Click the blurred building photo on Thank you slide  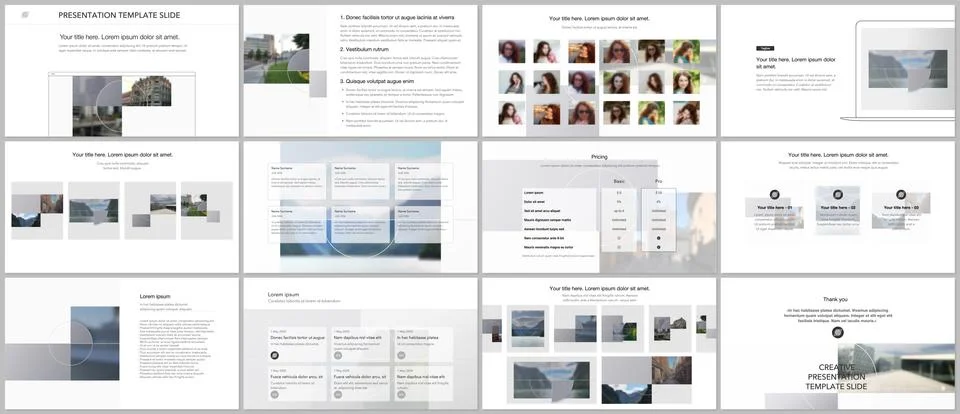tap(896, 367)
